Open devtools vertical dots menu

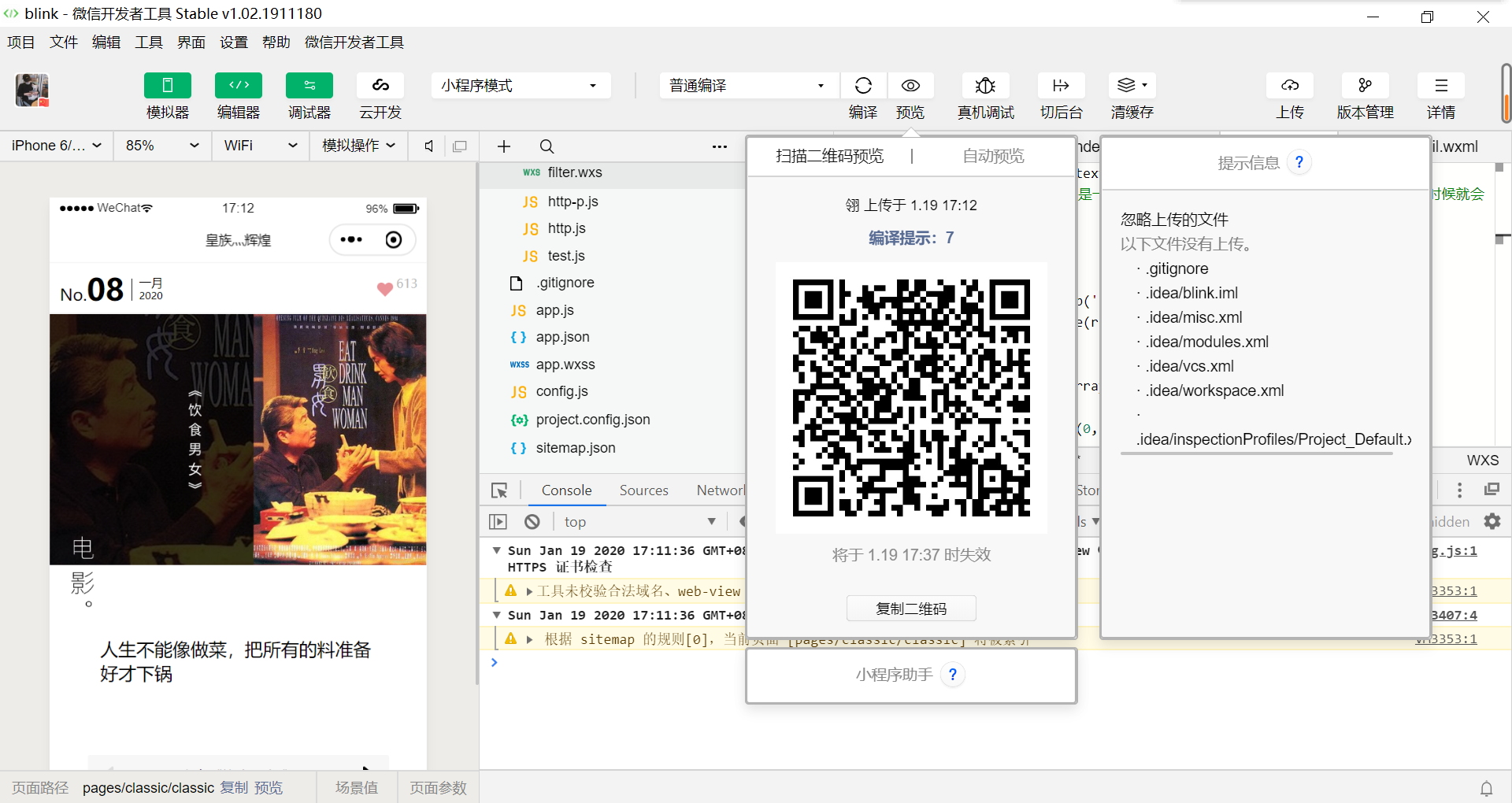coord(1459,490)
